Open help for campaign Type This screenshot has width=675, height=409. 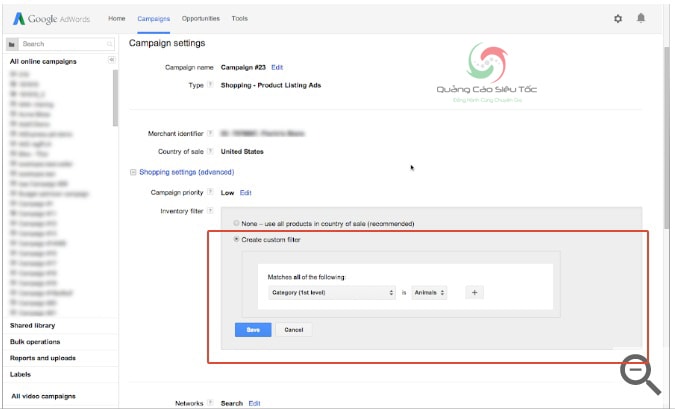[x=210, y=84]
